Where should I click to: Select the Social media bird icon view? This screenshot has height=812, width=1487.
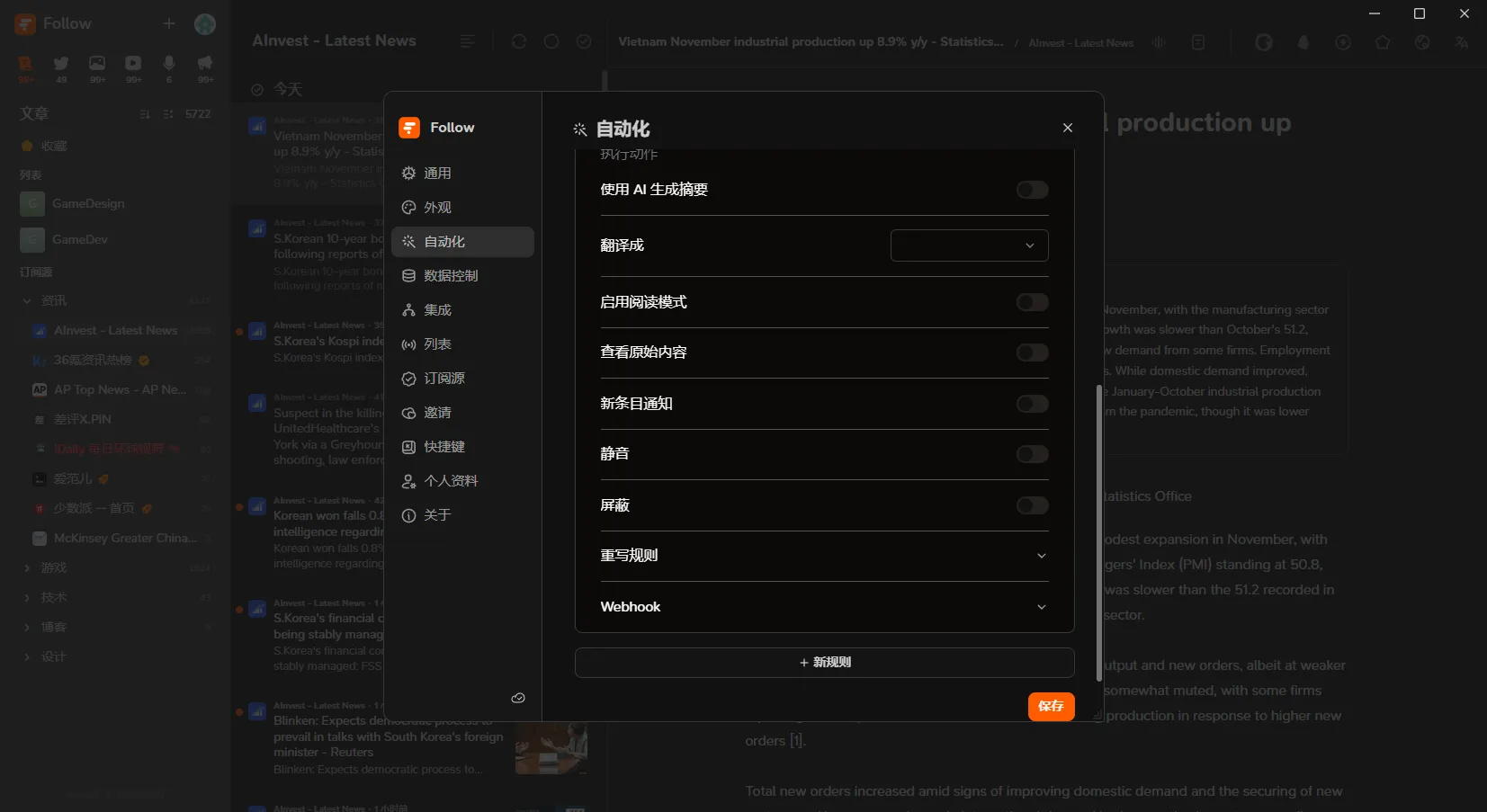(x=61, y=63)
